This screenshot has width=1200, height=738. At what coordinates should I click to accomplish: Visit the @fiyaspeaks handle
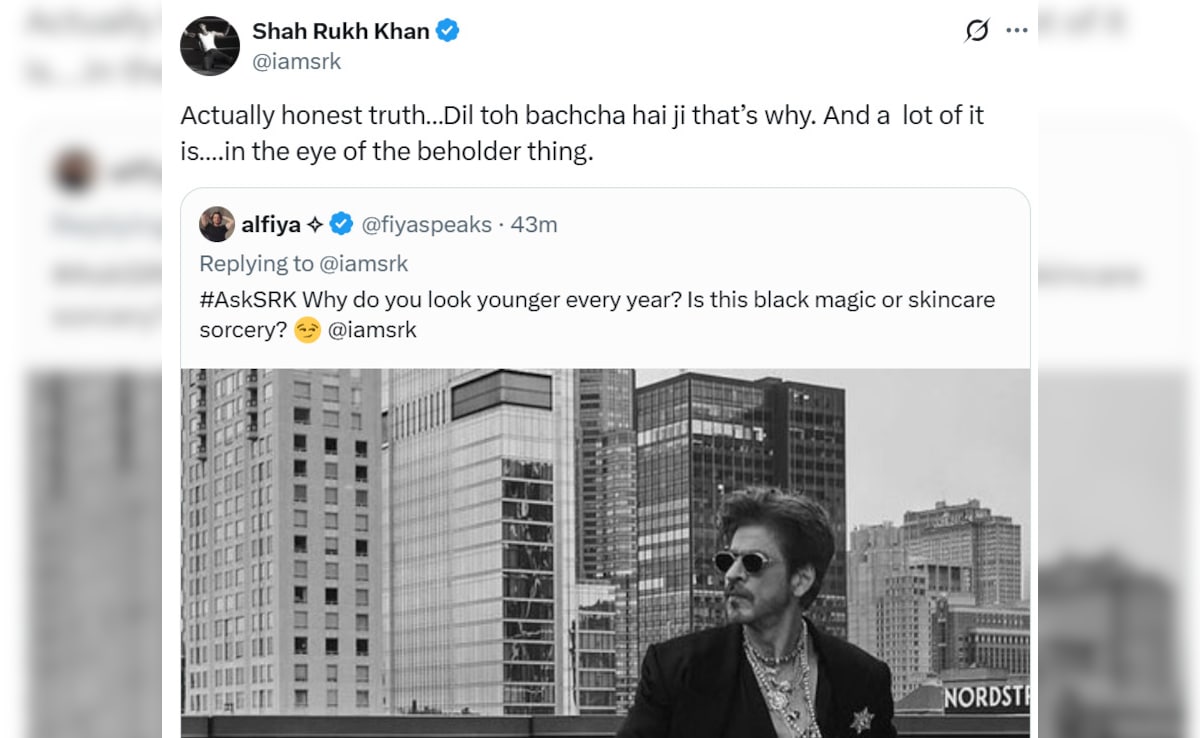point(426,224)
